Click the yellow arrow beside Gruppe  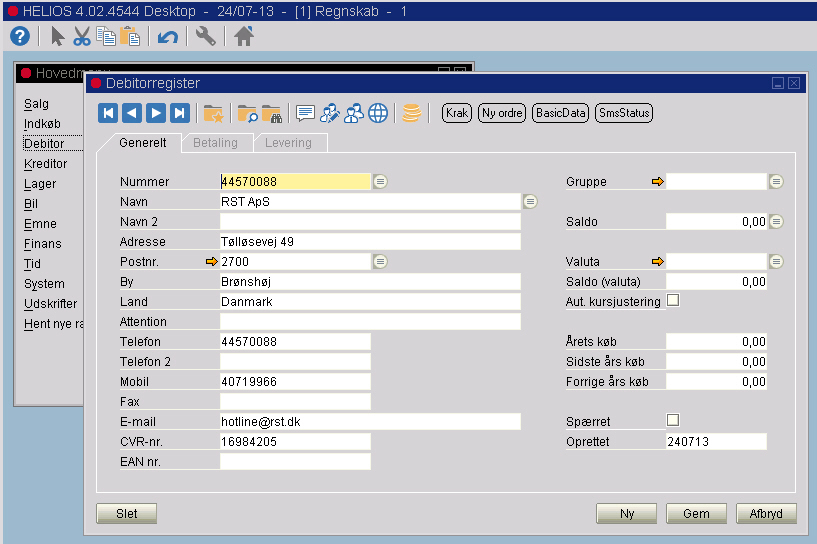click(x=658, y=181)
